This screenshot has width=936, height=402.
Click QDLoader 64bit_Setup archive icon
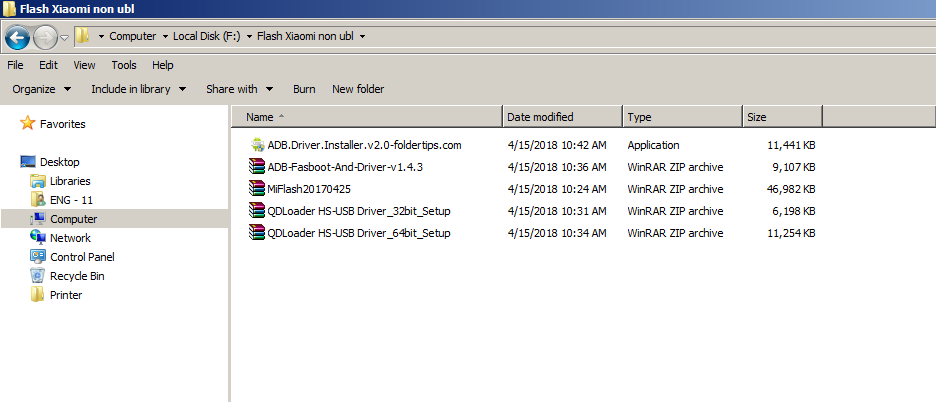click(x=257, y=233)
